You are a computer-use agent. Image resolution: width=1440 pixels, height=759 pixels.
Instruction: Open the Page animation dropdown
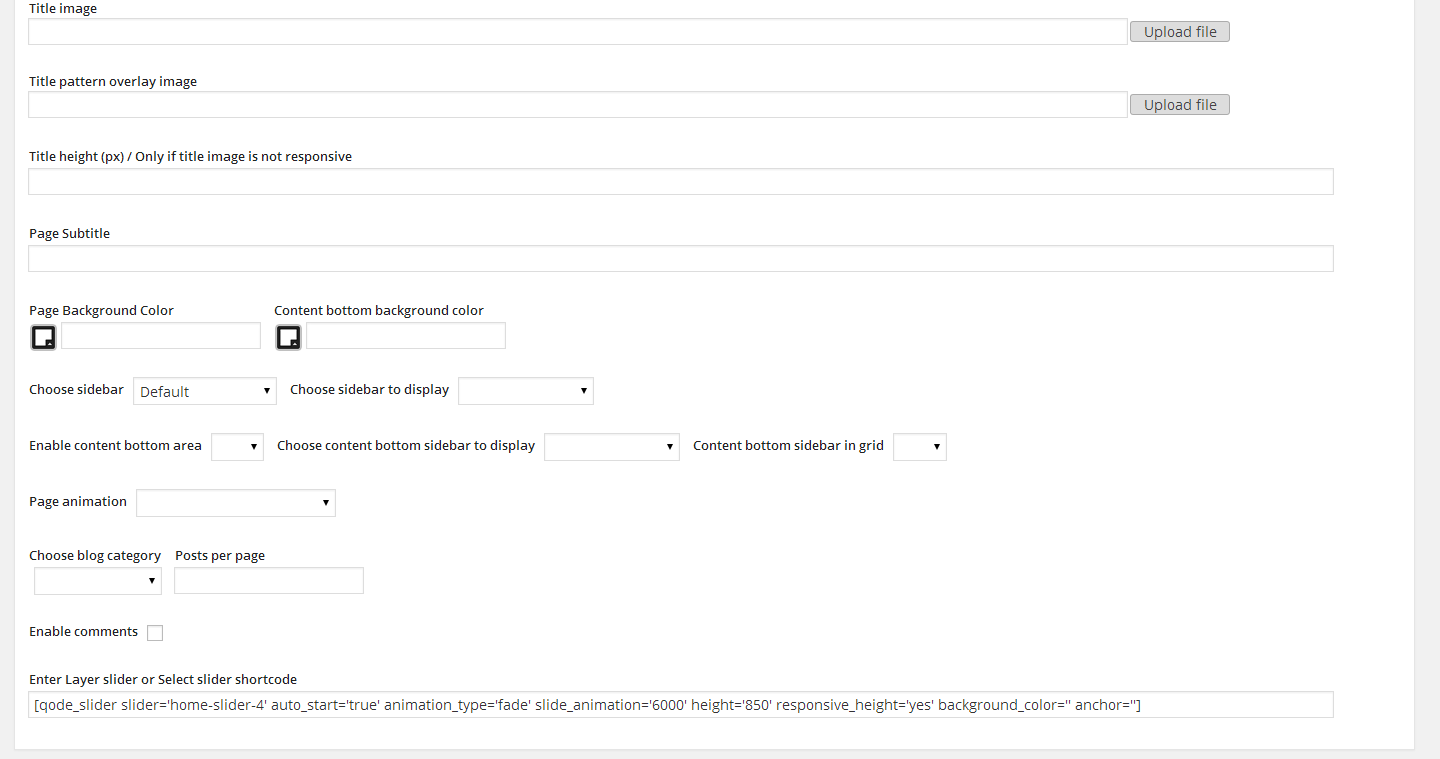(x=236, y=503)
